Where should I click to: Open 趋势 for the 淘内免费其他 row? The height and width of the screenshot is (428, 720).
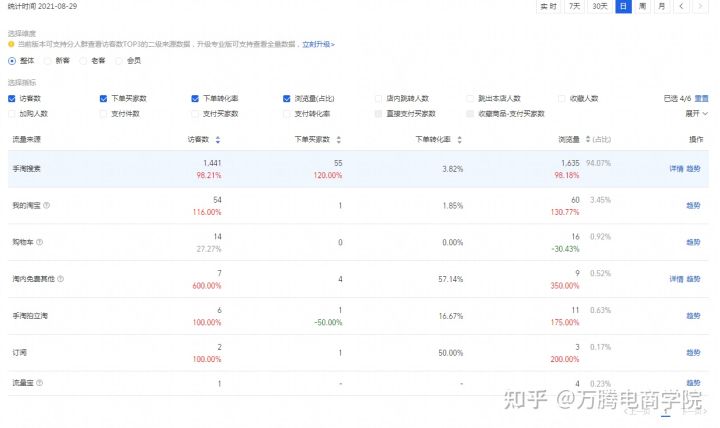click(x=693, y=279)
